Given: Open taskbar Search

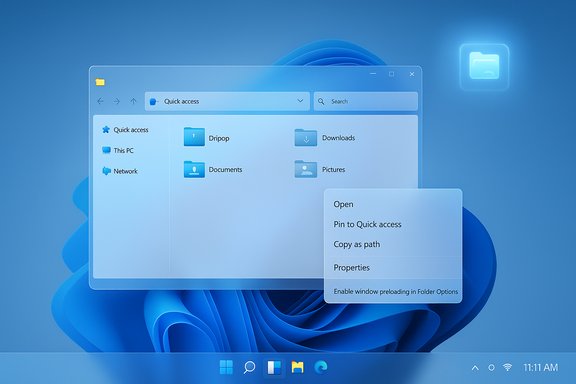Looking at the screenshot, I should coord(249,367).
